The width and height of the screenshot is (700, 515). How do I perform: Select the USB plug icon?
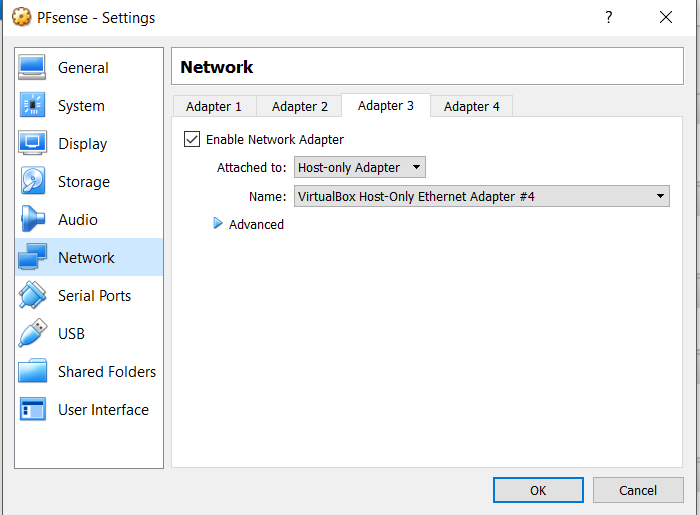pos(32,333)
